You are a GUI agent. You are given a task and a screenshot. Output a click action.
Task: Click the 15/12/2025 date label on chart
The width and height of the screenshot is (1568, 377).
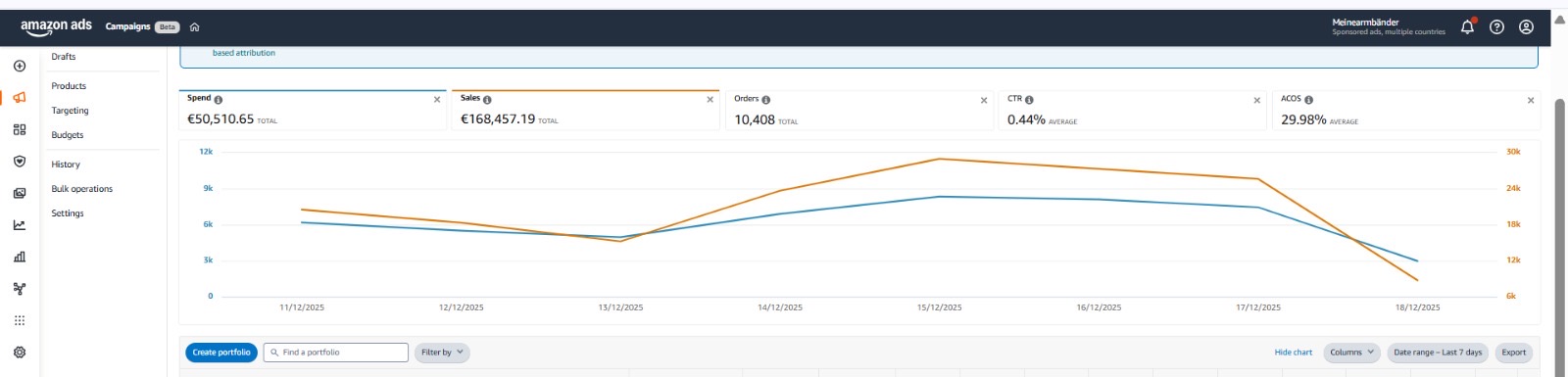[x=939, y=307]
